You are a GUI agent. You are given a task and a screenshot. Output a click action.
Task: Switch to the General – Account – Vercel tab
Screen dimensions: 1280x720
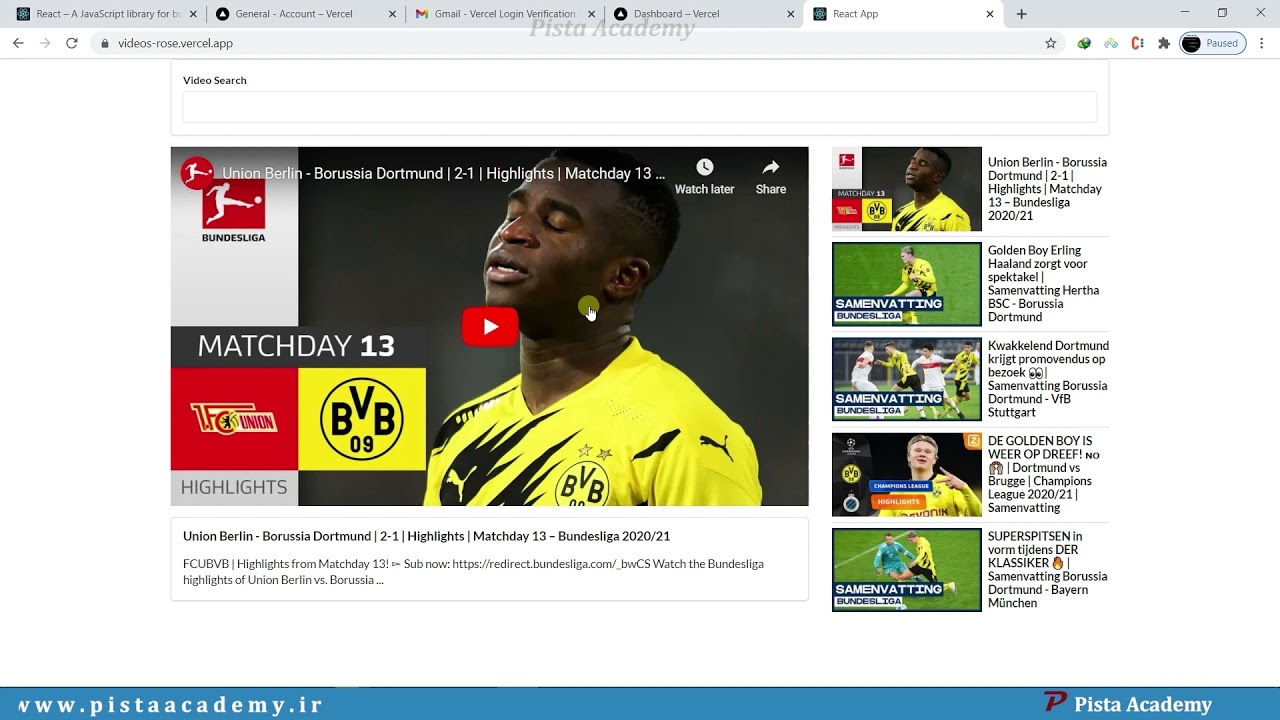305,14
